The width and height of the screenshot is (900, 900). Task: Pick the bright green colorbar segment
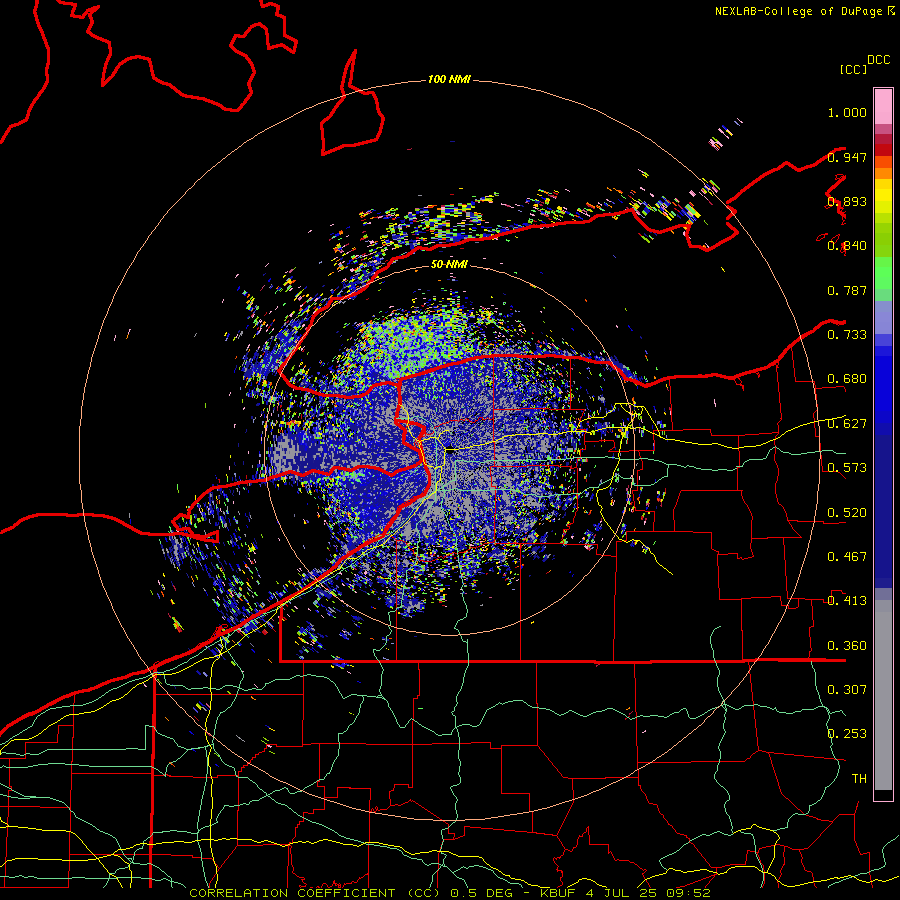pyautogui.click(x=883, y=272)
